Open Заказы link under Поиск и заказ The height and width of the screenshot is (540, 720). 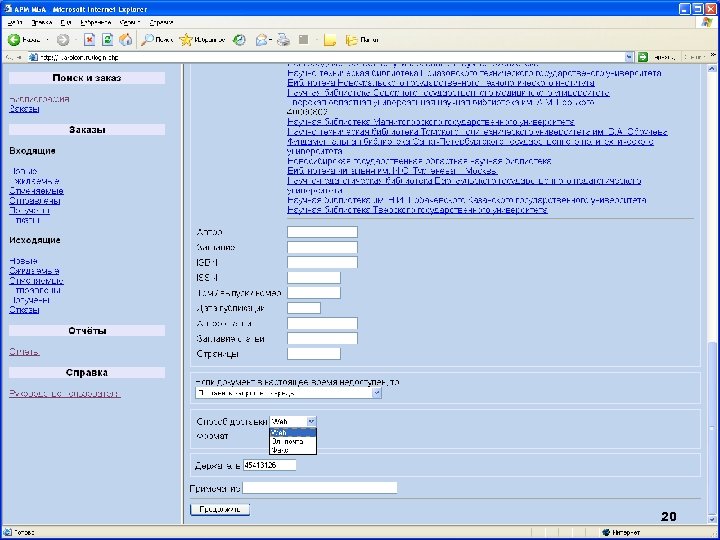point(24,109)
